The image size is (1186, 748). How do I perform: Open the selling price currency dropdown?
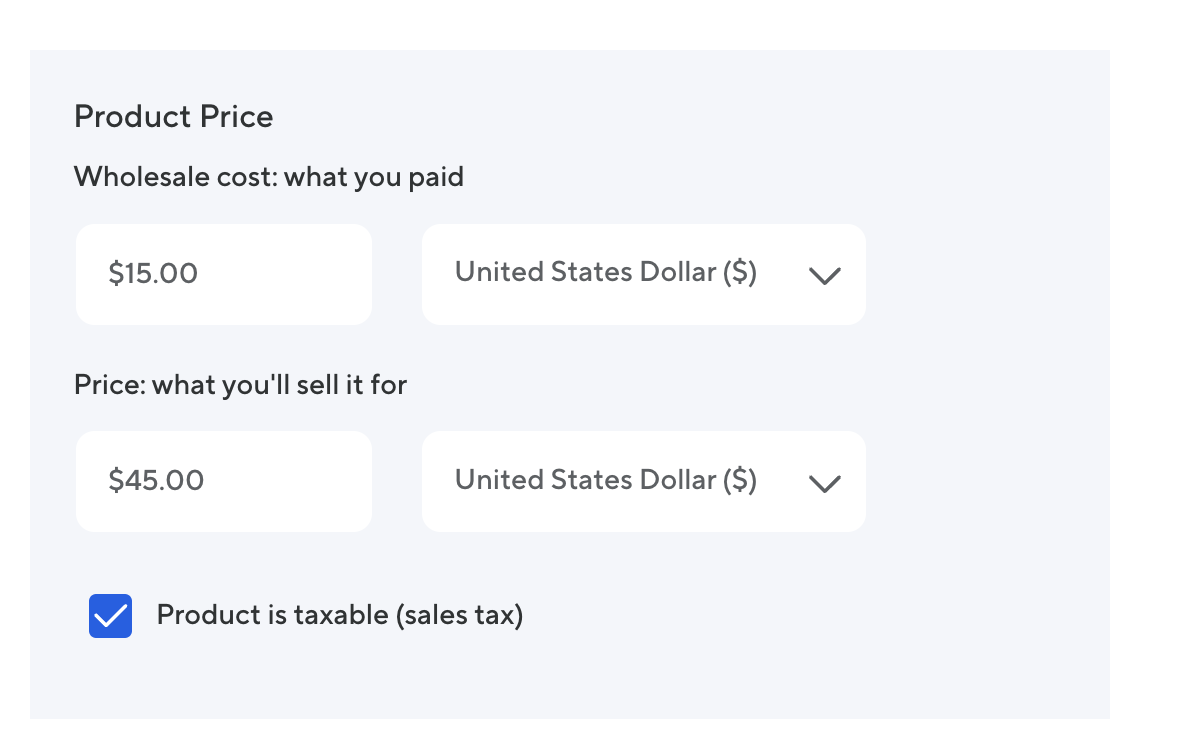[x=643, y=482]
